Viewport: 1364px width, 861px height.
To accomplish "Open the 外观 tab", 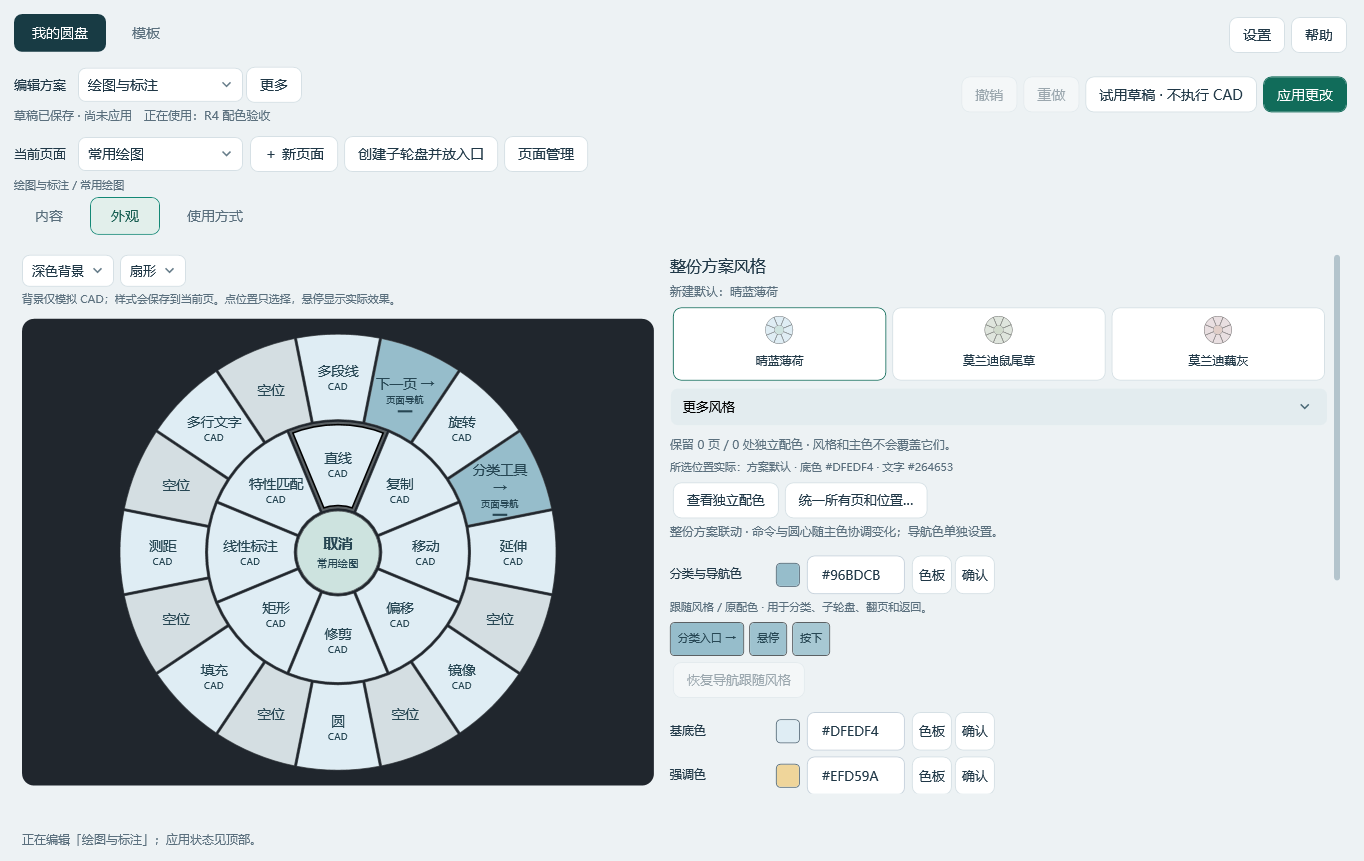I will click(125, 216).
